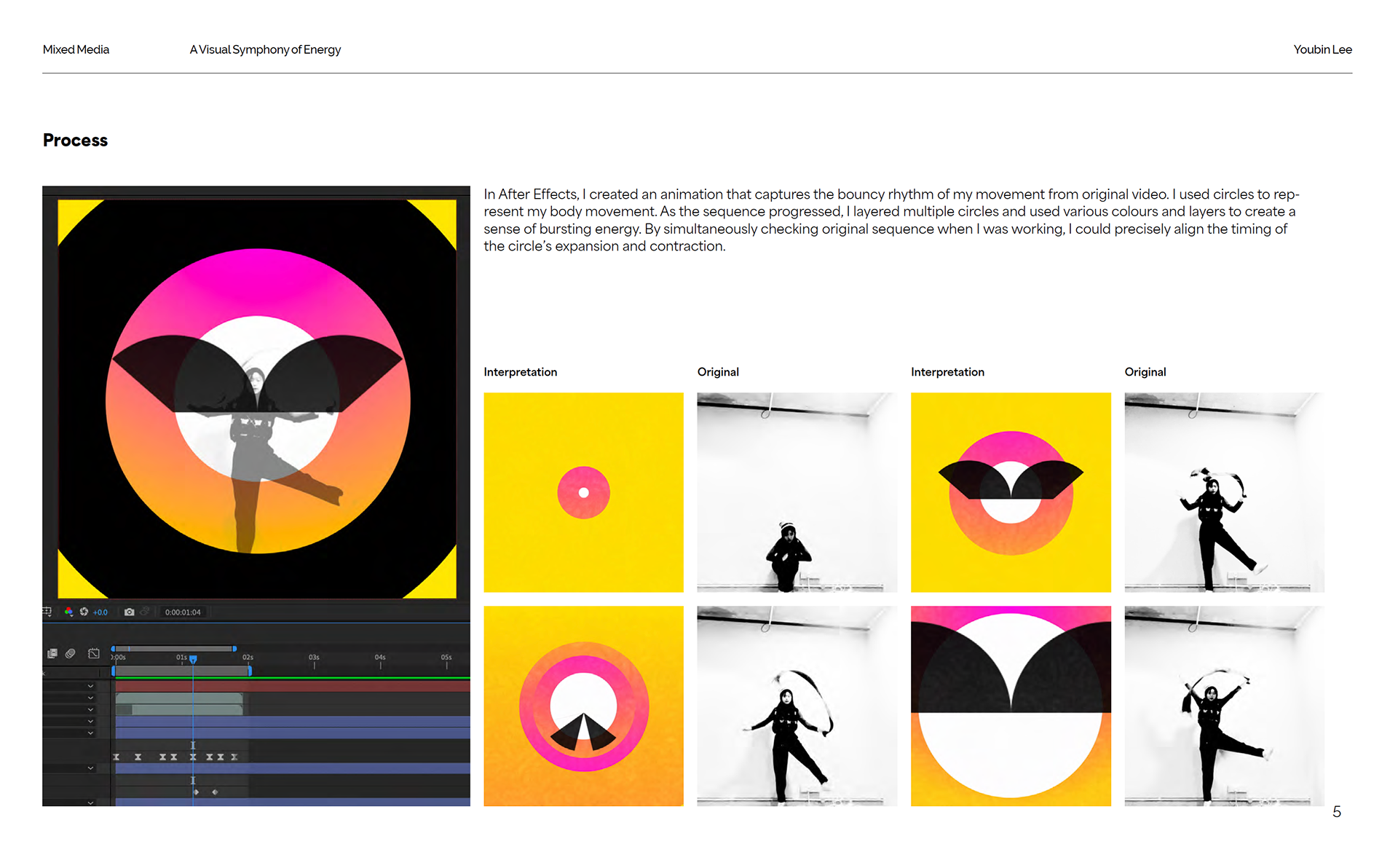
Task: Click the bottom-right Original dancer thumbnail
Action: (1224, 706)
